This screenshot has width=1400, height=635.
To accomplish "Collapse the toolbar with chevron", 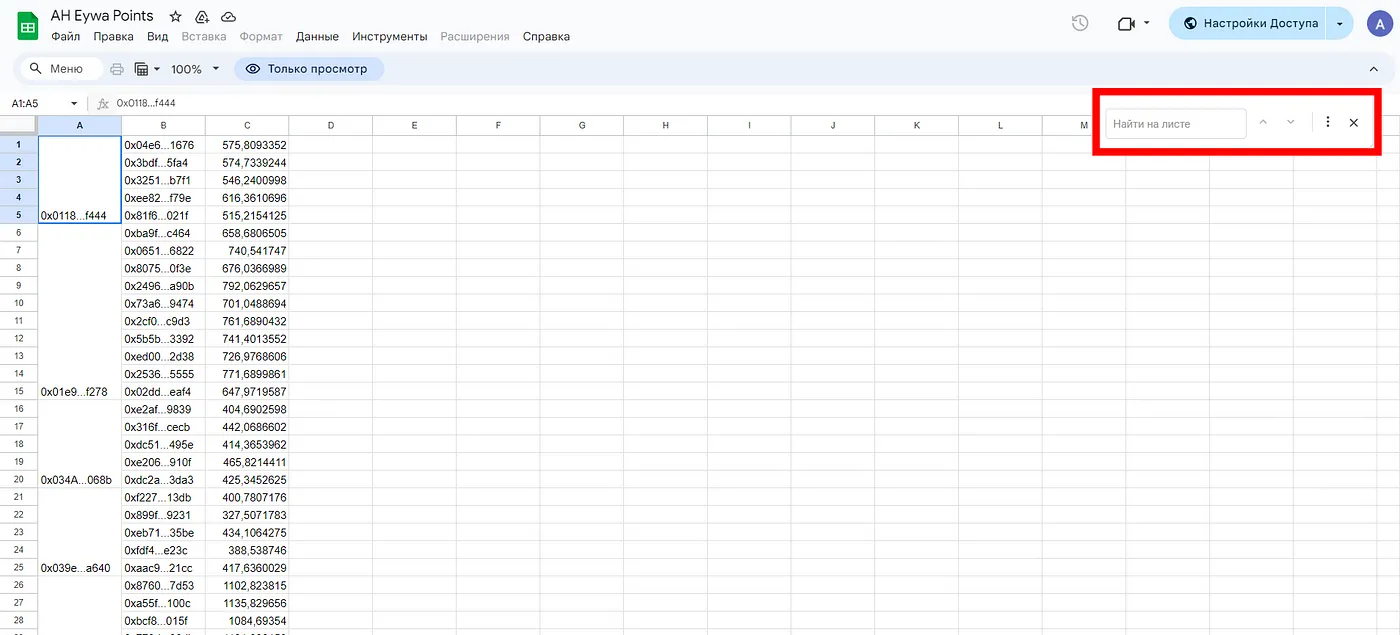I will [x=1373, y=69].
